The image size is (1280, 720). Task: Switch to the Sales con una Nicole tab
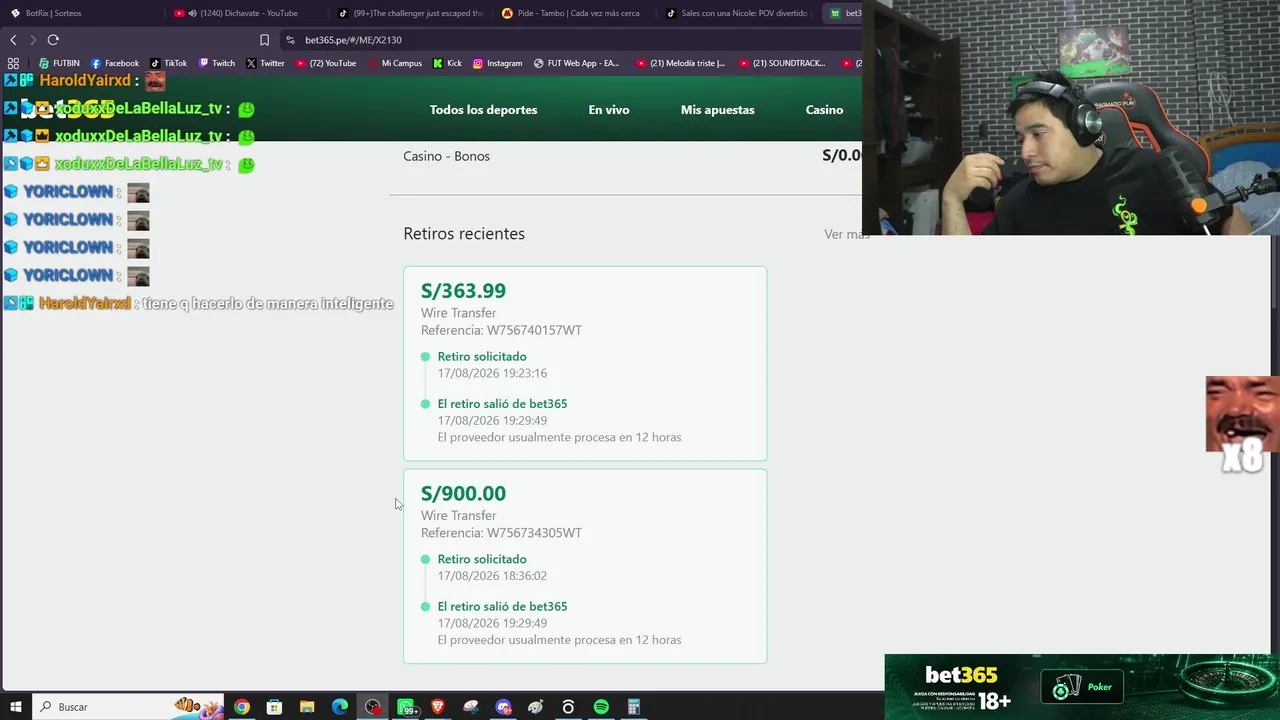click(738, 13)
